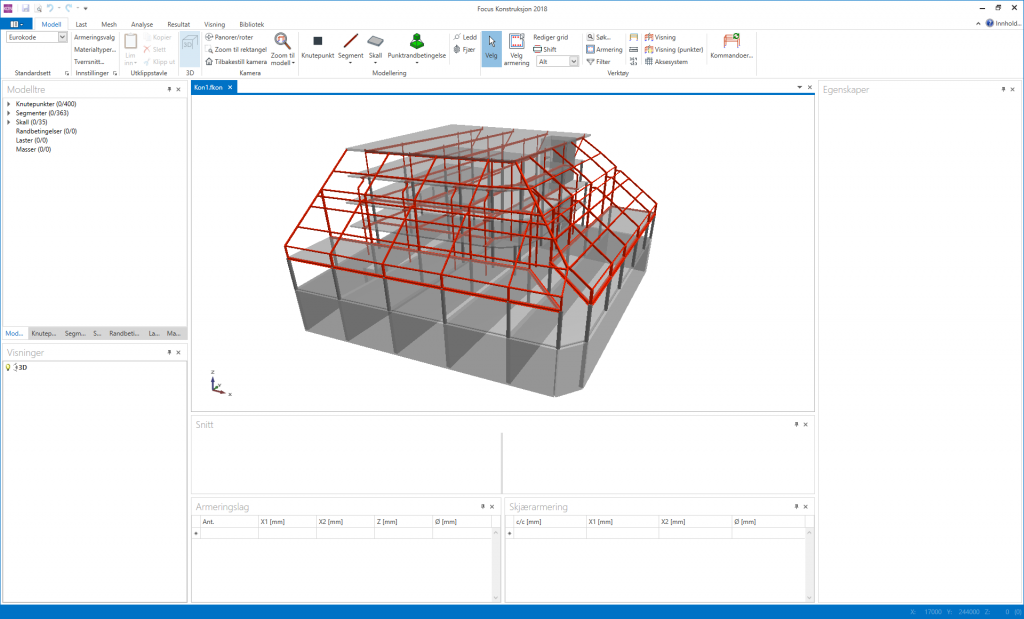Click Tilbakestill kamera home icon
1024x619 pixels.
(x=209, y=61)
